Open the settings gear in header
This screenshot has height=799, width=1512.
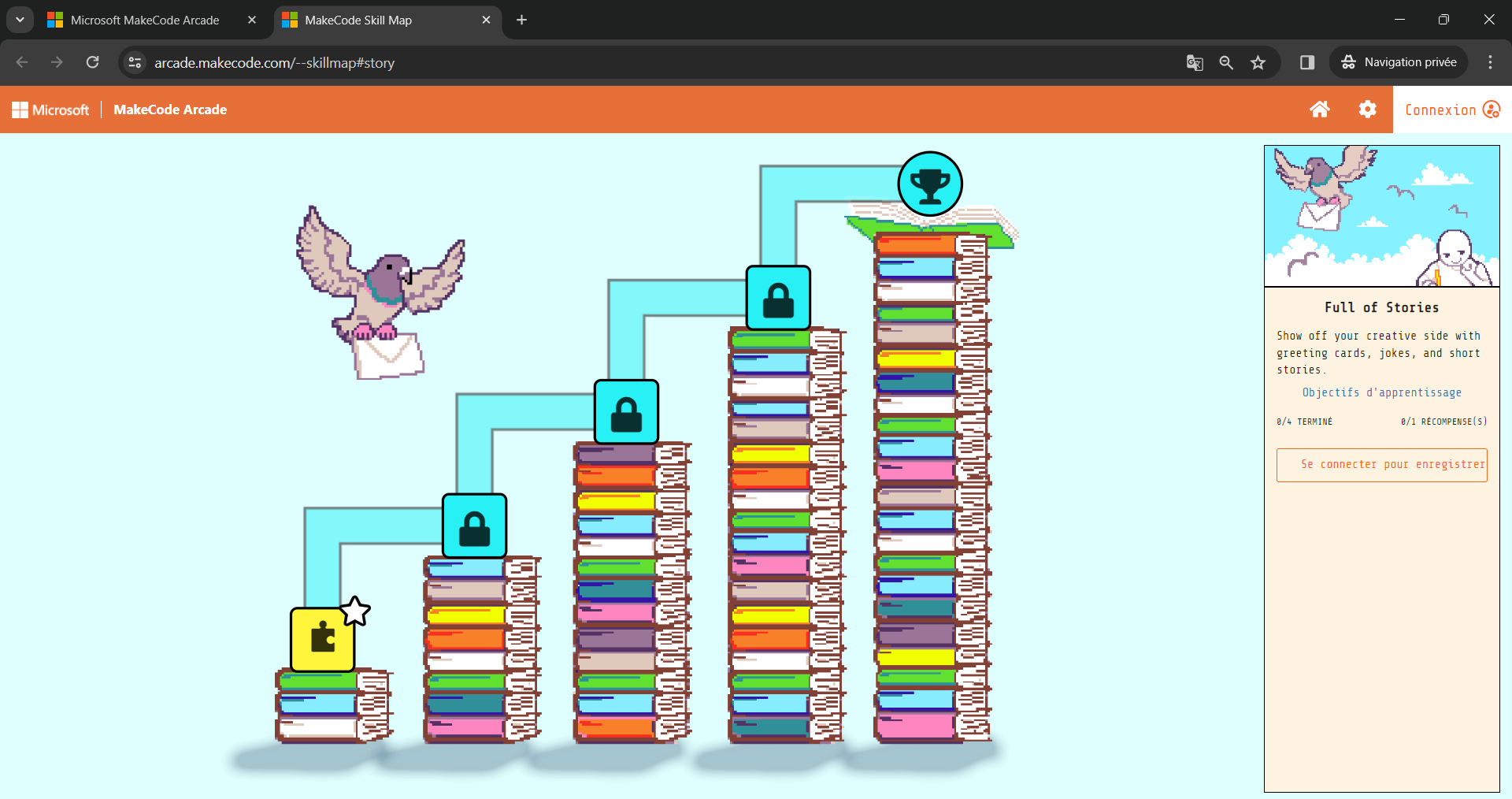1368,110
